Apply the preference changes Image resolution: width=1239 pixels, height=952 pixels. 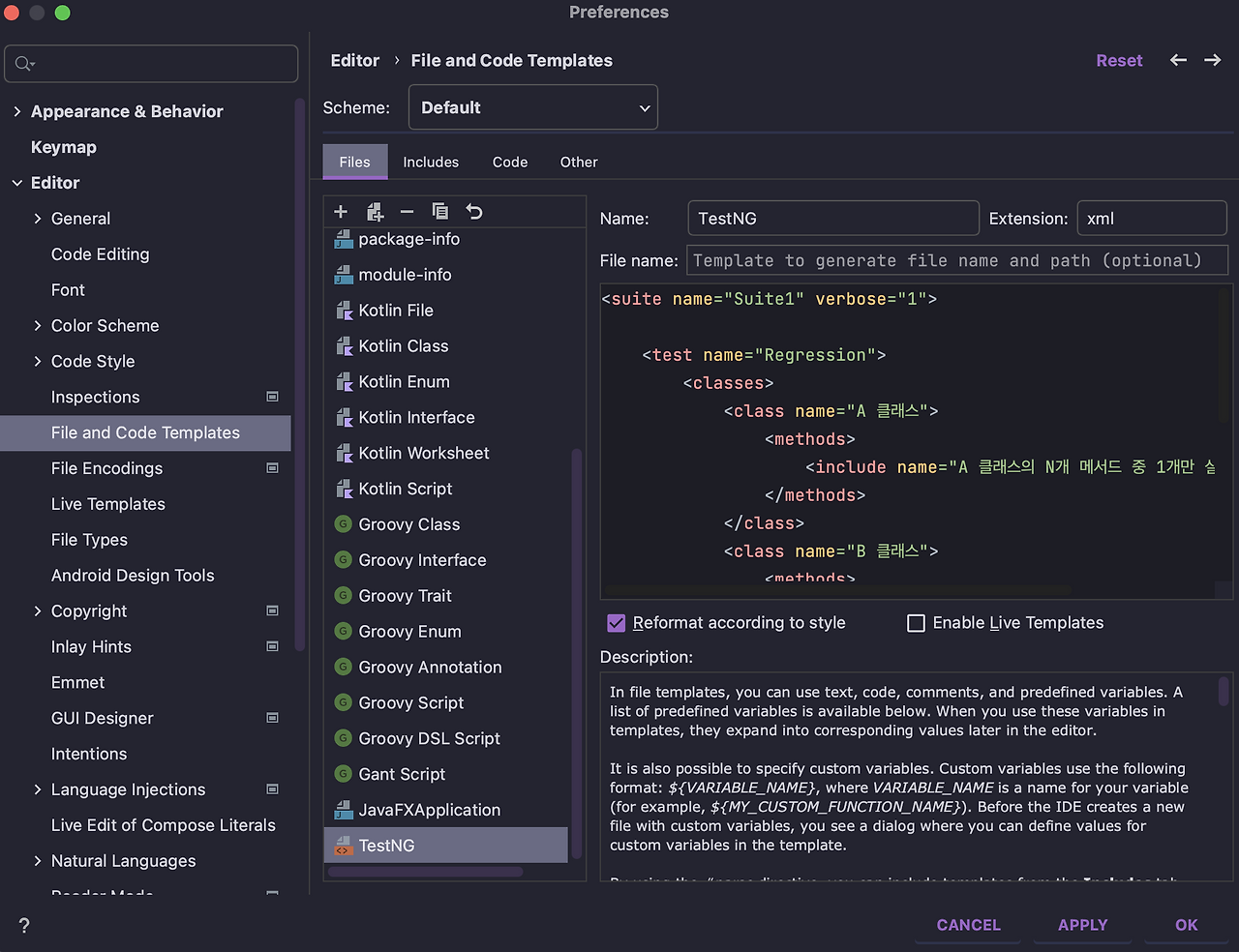click(x=1082, y=925)
